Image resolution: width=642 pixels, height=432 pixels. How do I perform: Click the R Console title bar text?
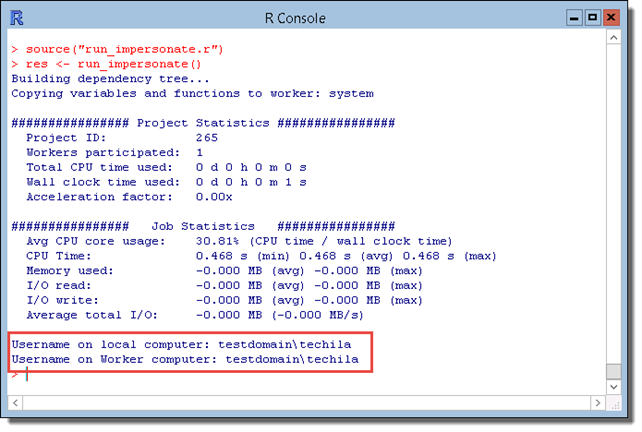click(x=319, y=18)
